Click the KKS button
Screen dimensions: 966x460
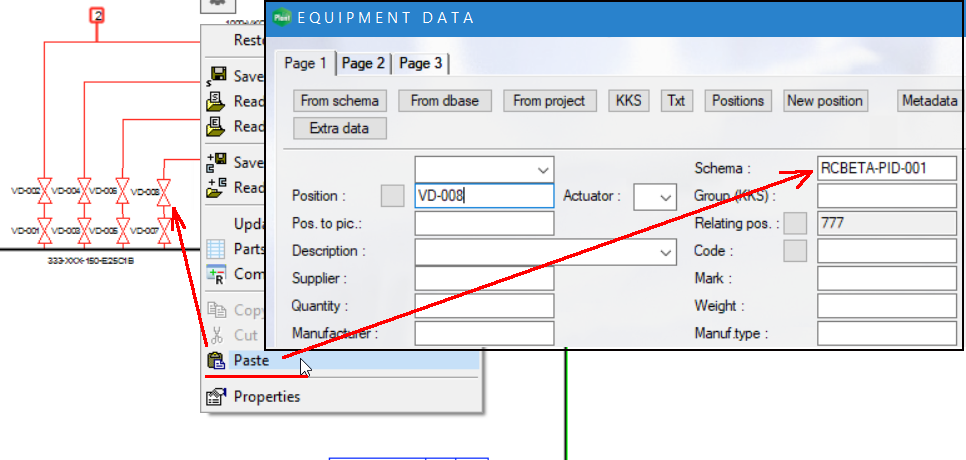(x=628, y=101)
